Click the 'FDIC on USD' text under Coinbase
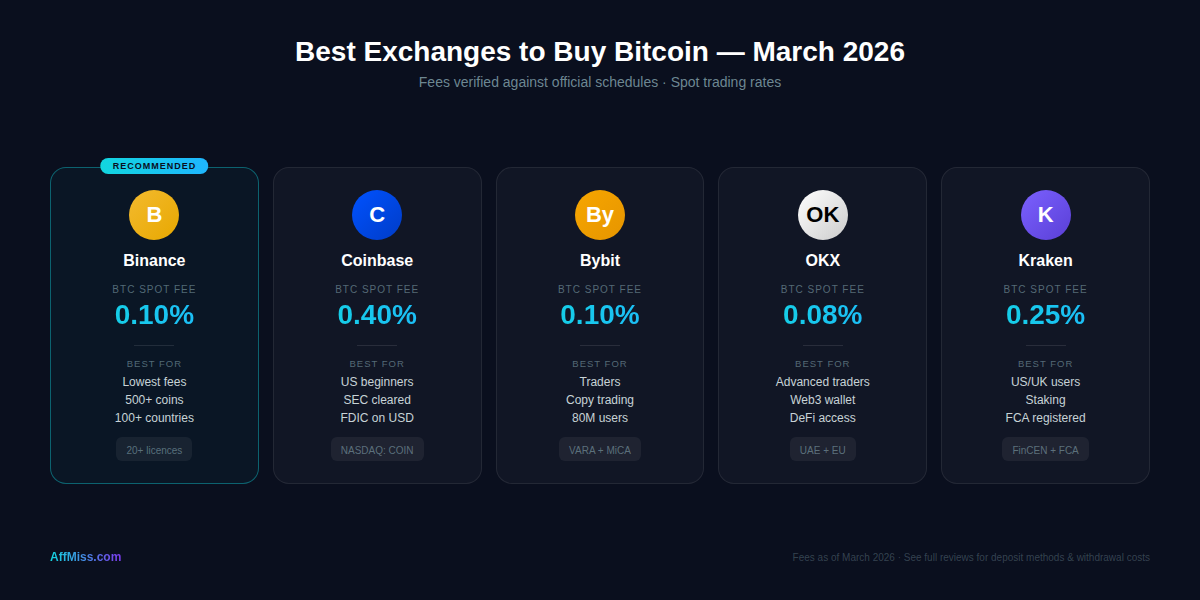This screenshot has height=600, width=1200. pos(377,417)
